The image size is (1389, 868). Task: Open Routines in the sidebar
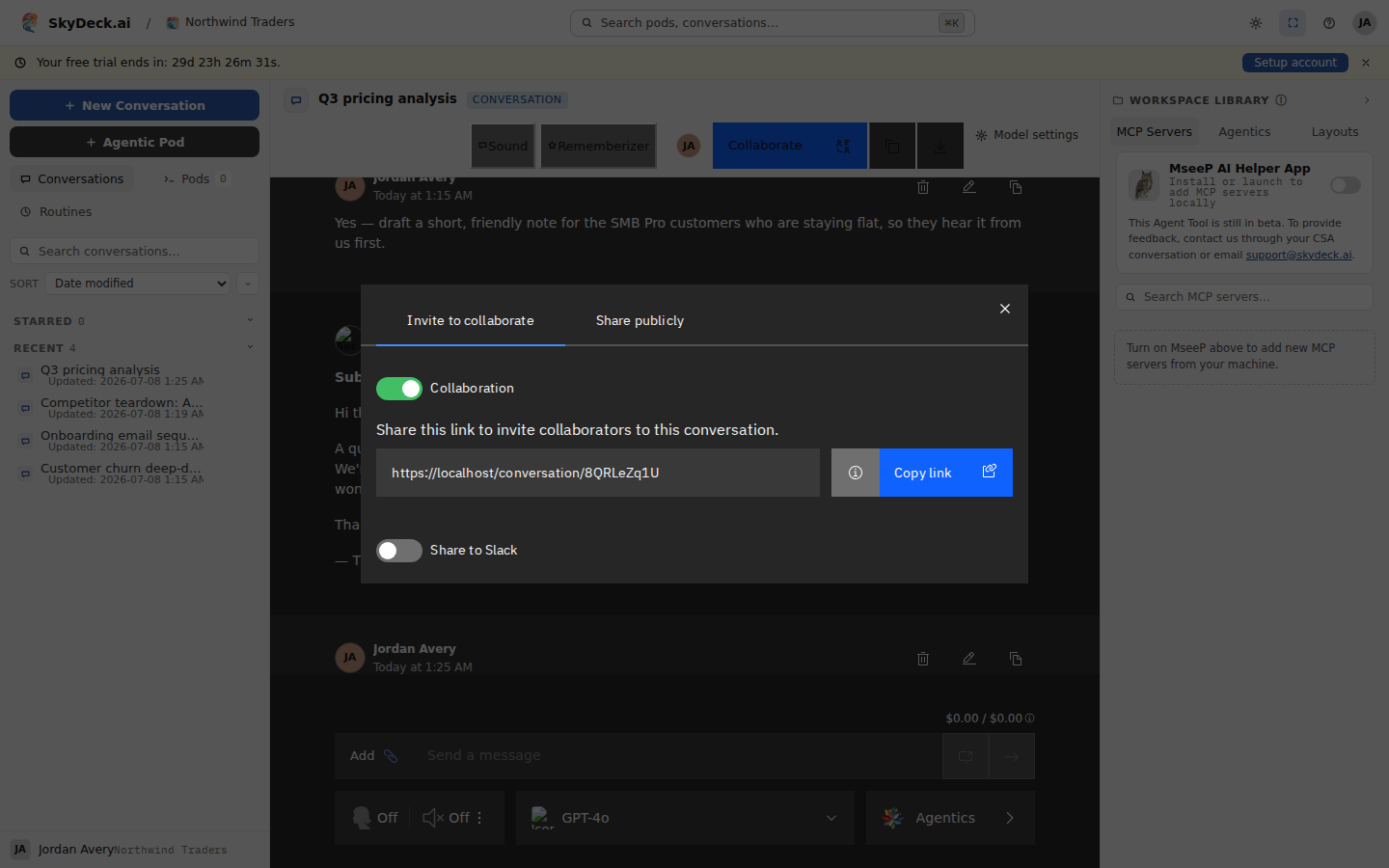tap(57, 211)
